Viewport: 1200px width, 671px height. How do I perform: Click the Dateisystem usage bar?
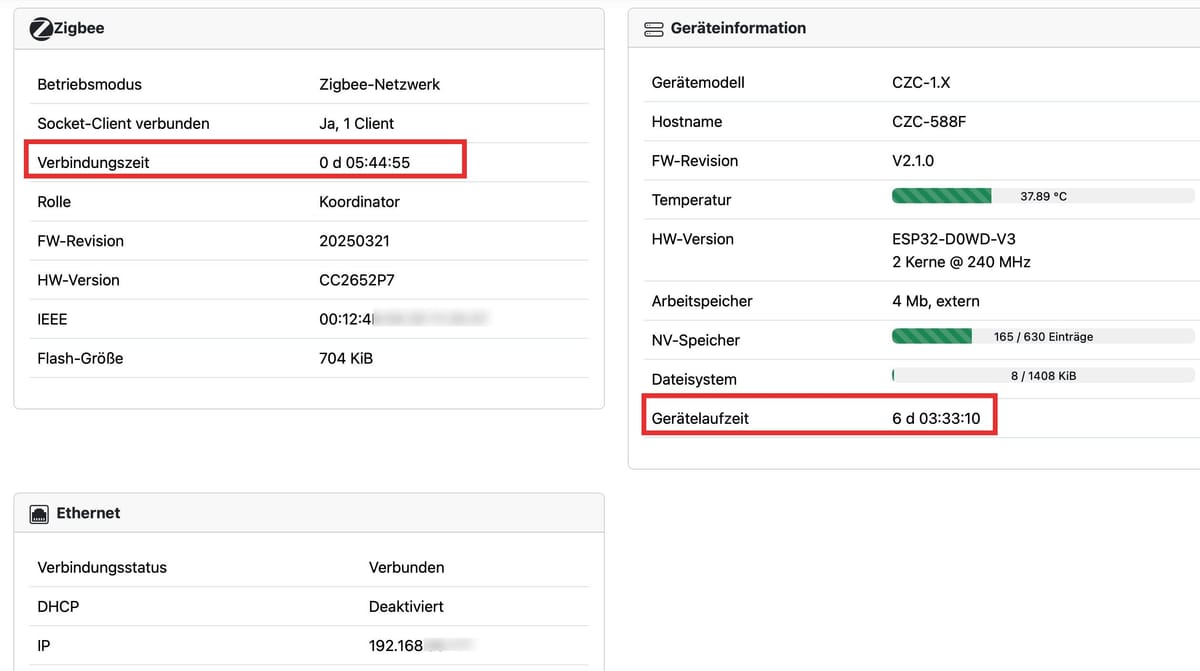[1042, 376]
